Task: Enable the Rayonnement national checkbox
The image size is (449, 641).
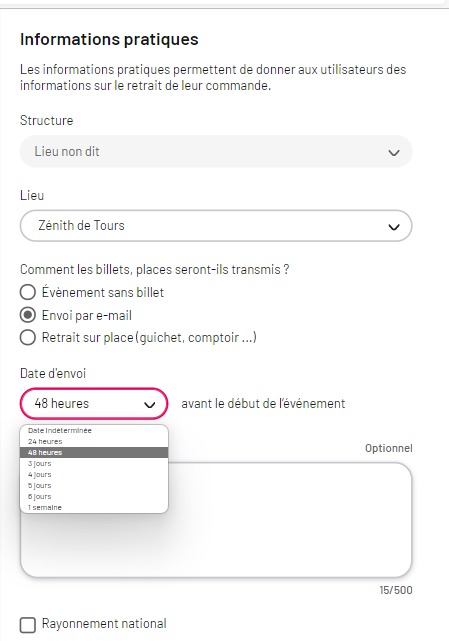Action: click(28, 625)
